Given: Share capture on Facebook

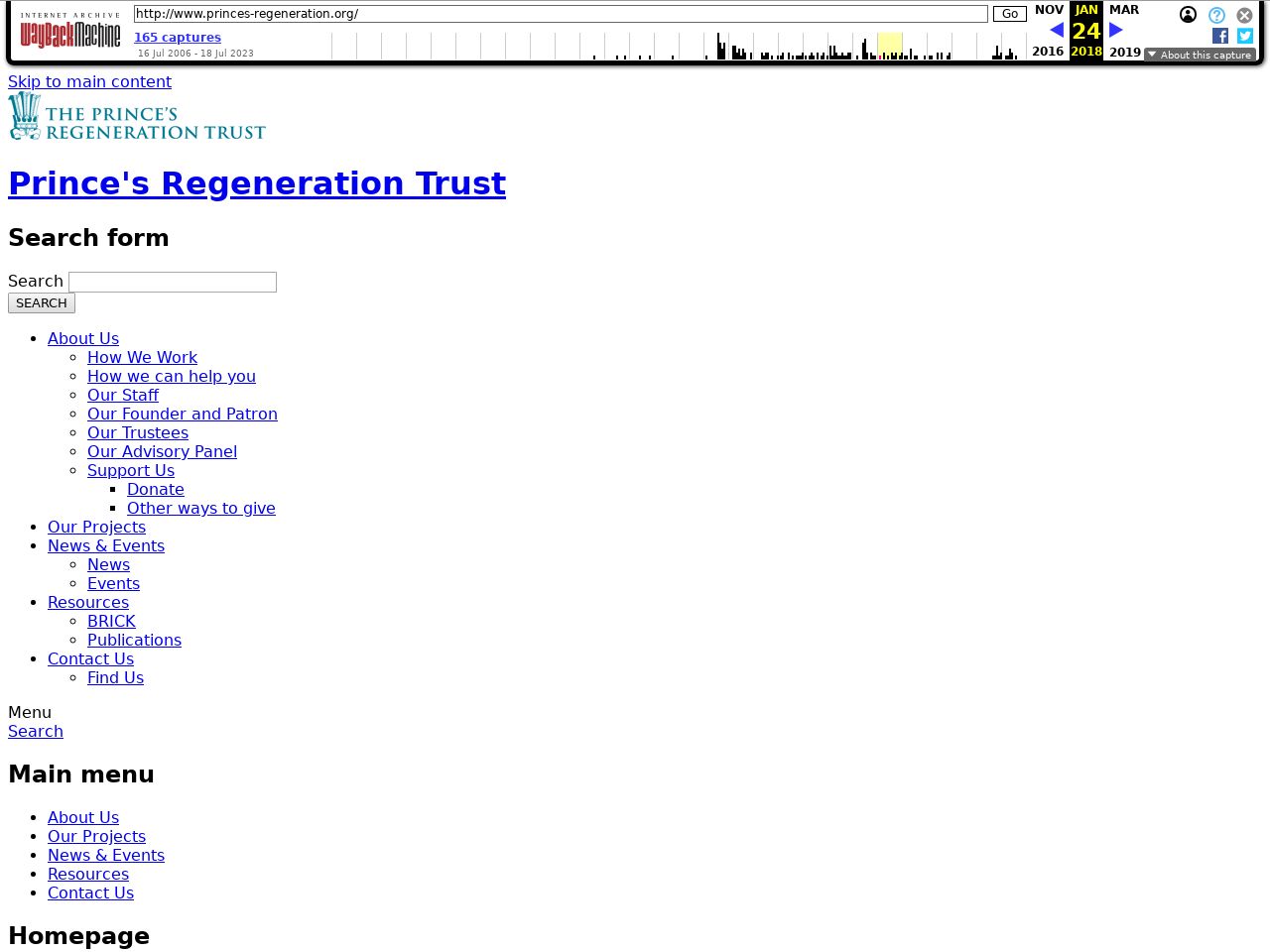Looking at the screenshot, I should 1220,36.
